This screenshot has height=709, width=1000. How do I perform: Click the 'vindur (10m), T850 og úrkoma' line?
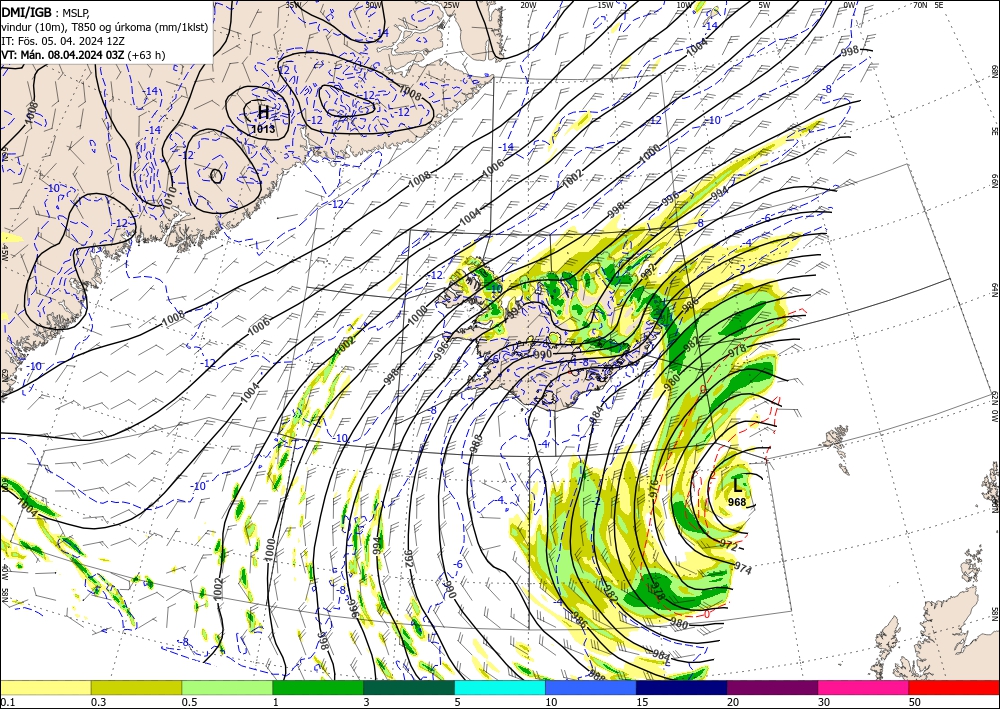click(x=105, y=27)
